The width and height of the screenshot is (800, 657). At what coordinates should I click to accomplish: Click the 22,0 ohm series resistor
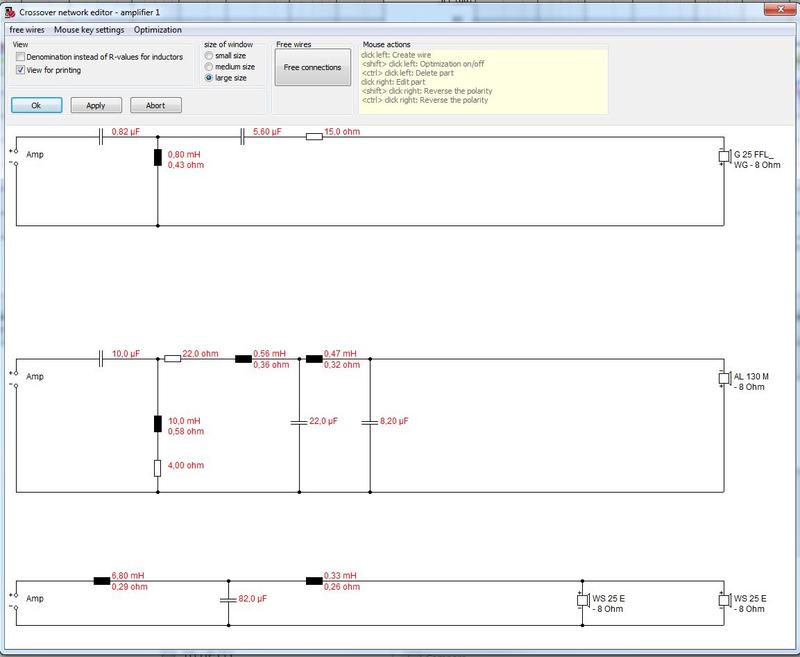[172, 359]
